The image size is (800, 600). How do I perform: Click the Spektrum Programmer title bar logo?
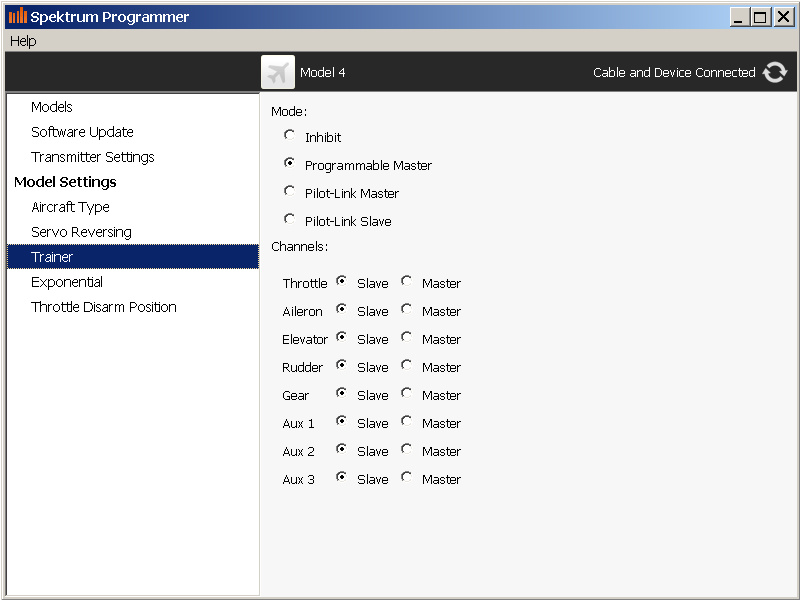[17, 16]
